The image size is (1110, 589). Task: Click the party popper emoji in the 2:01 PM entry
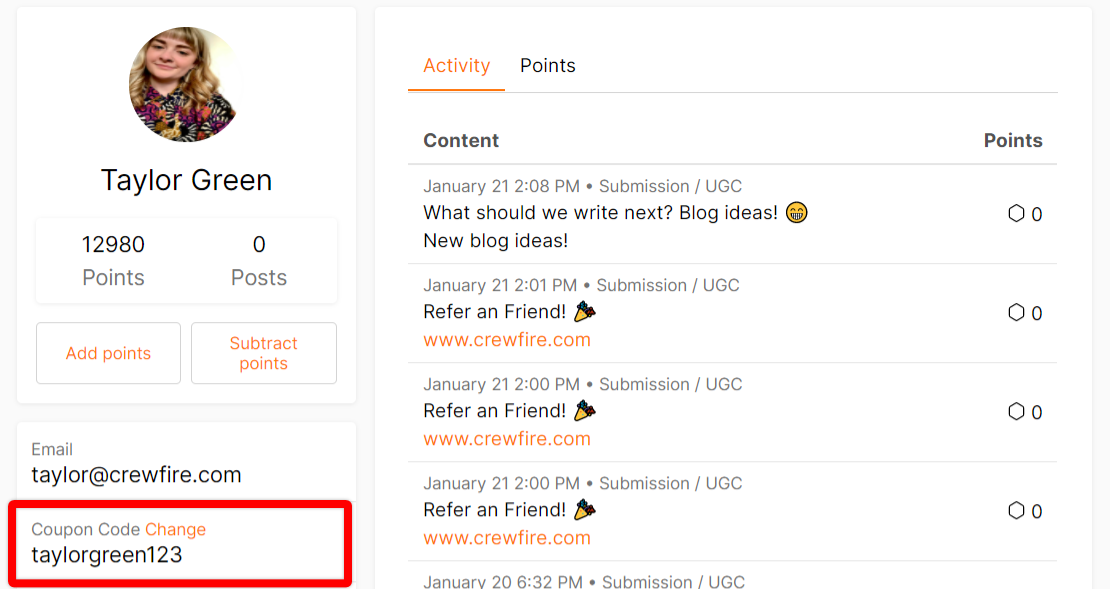pos(585,311)
